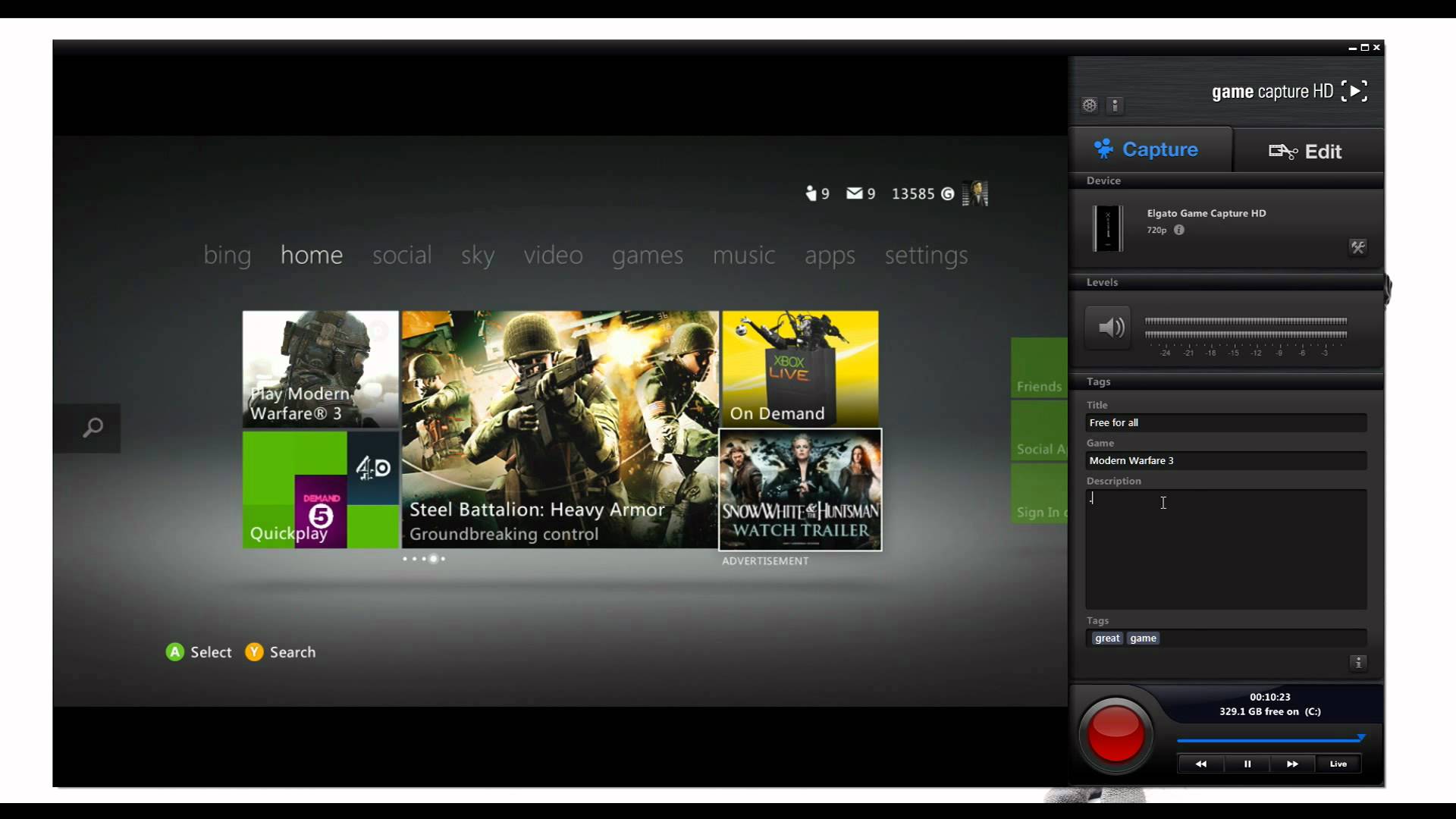Mute audio with the speaker icon
Screen dimensions: 1456x819
(x=1108, y=328)
